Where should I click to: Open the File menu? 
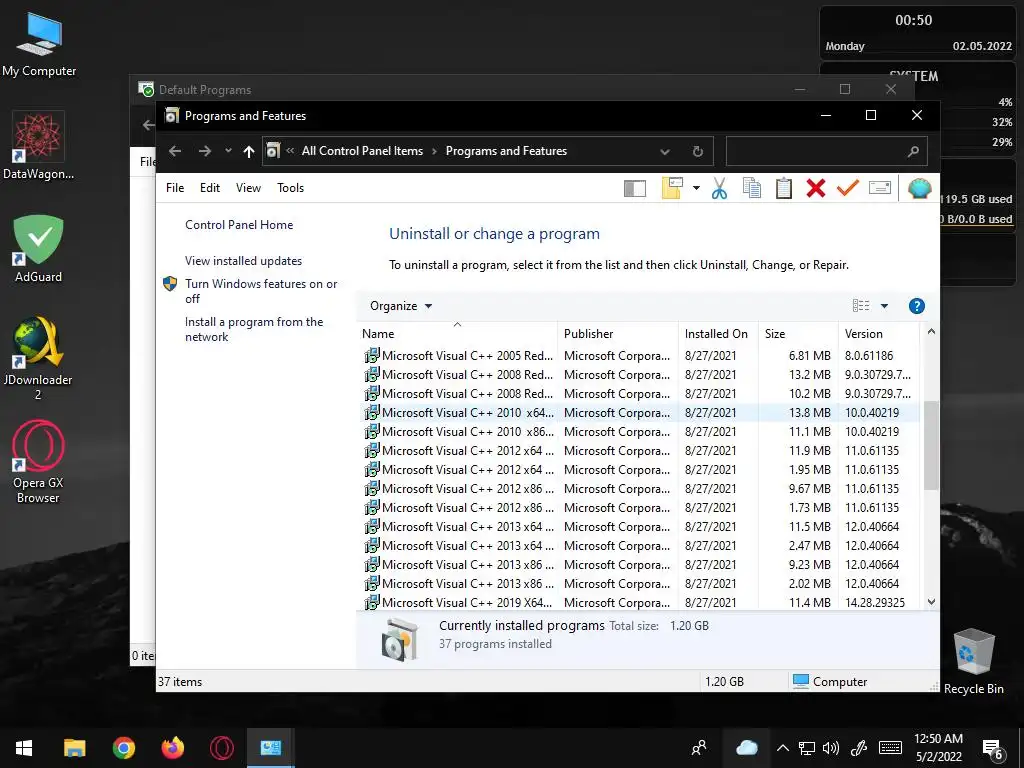click(175, 188)
